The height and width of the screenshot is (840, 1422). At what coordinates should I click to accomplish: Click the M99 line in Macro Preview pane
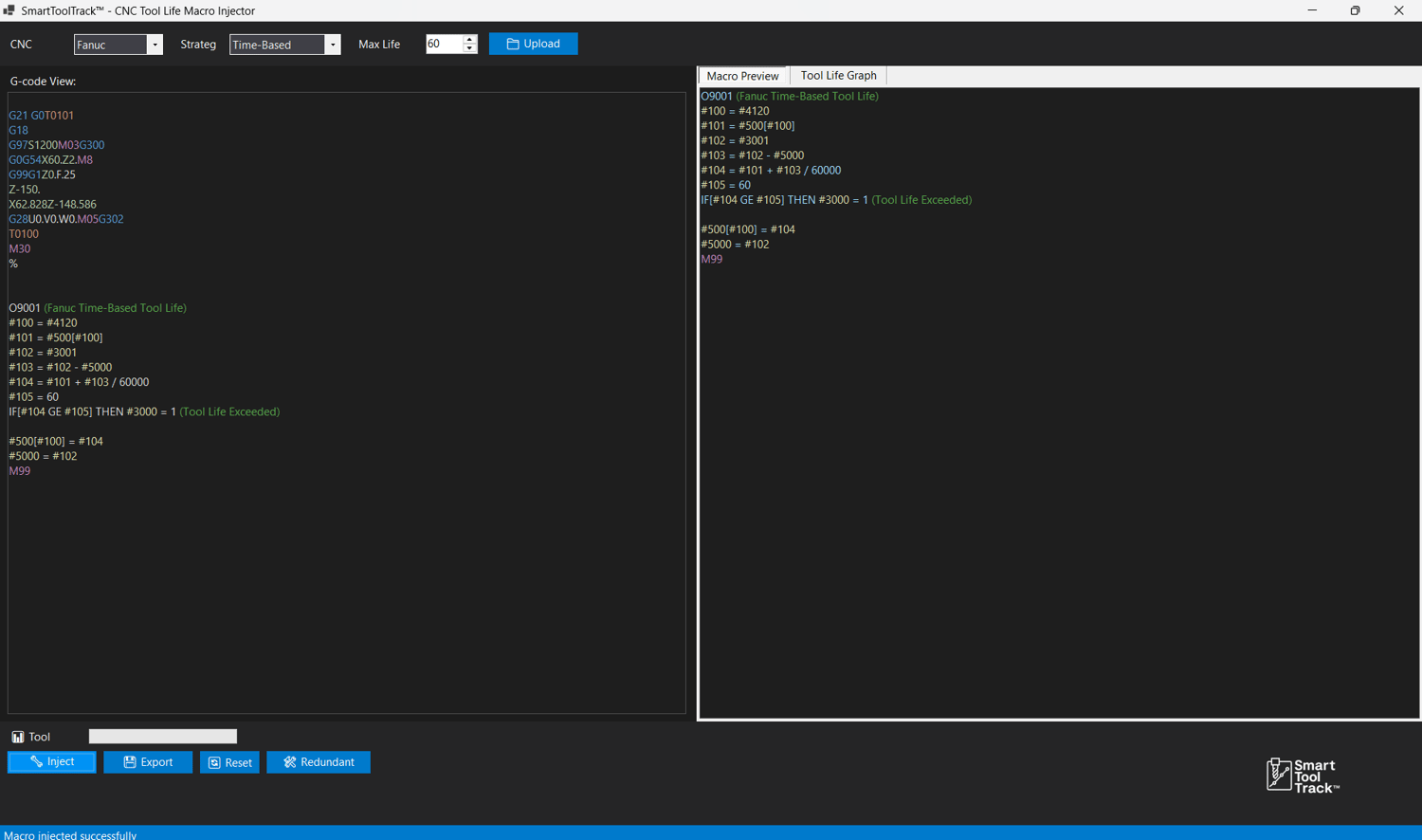pos(712,259)
